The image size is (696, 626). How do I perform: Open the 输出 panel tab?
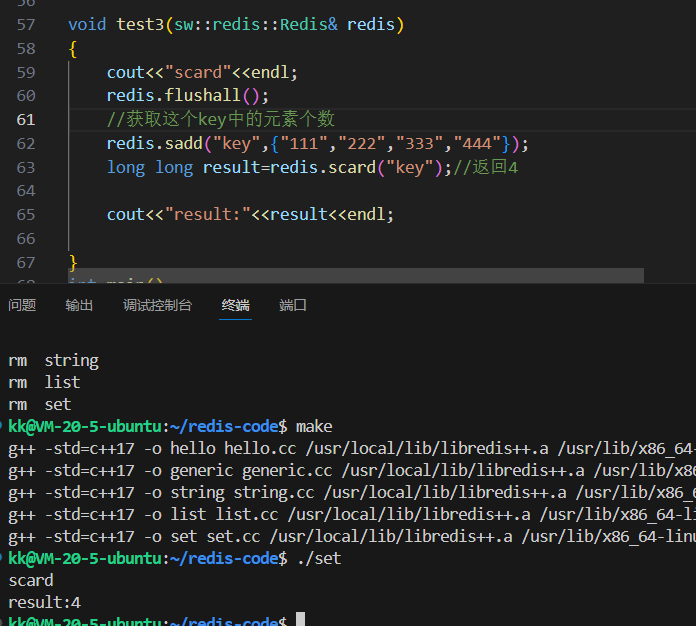pos(79,305)
